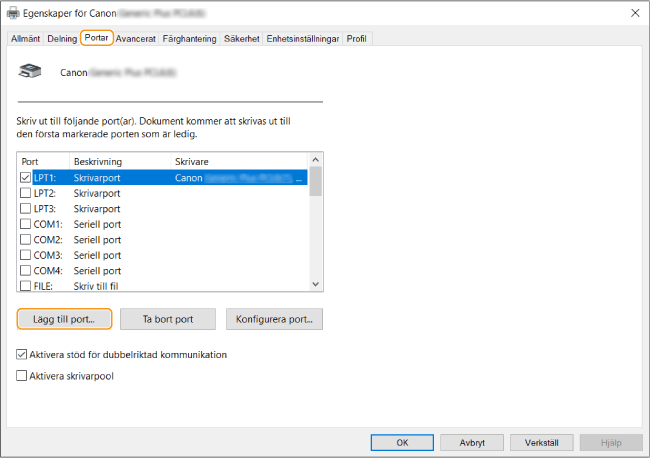Open the Färghantering tab
This screenshot has height=458, width=650.
click(190, 38)
